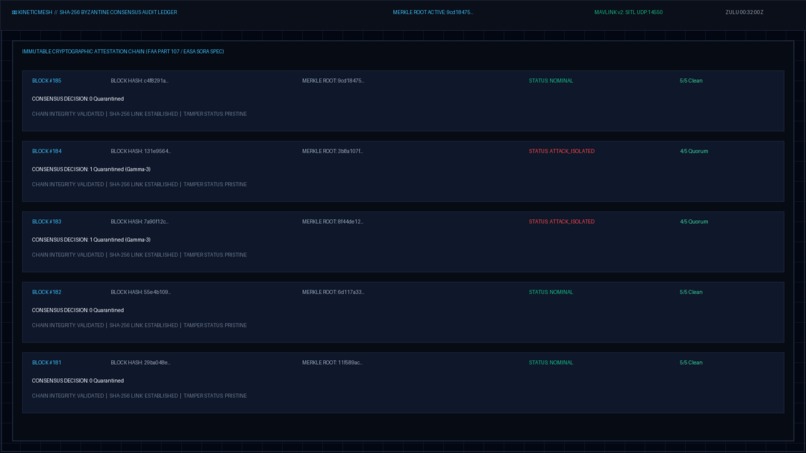Select the block hash of BLOCK #182
The image size is (806, 453).
140,292
